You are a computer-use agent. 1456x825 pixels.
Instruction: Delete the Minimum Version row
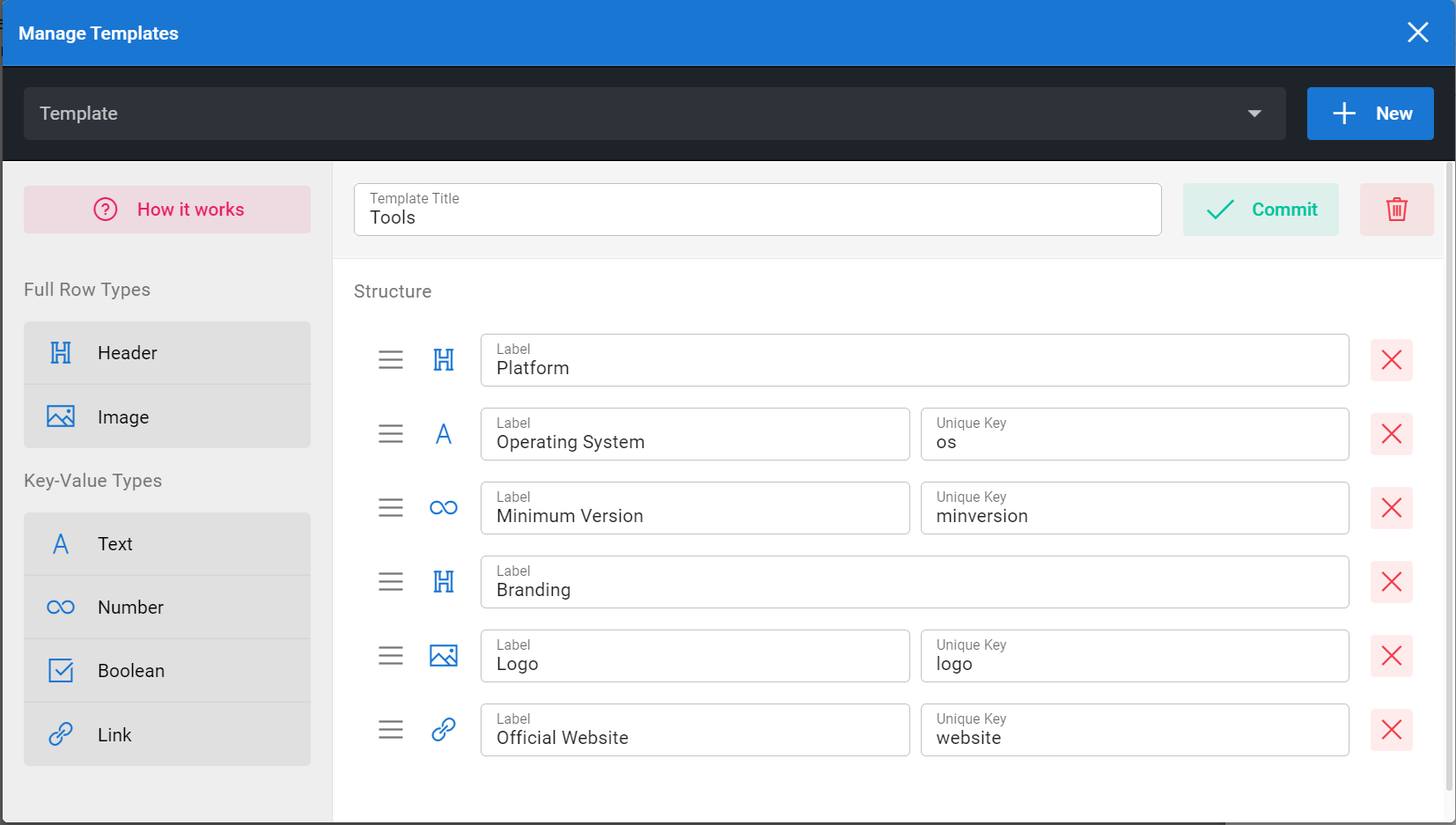(1392, 508)
